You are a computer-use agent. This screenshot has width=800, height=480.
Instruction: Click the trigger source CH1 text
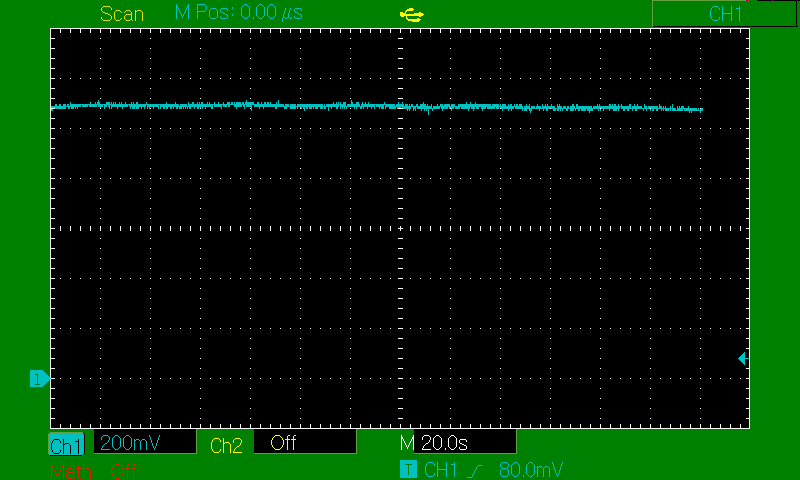(x=440, y=470)
